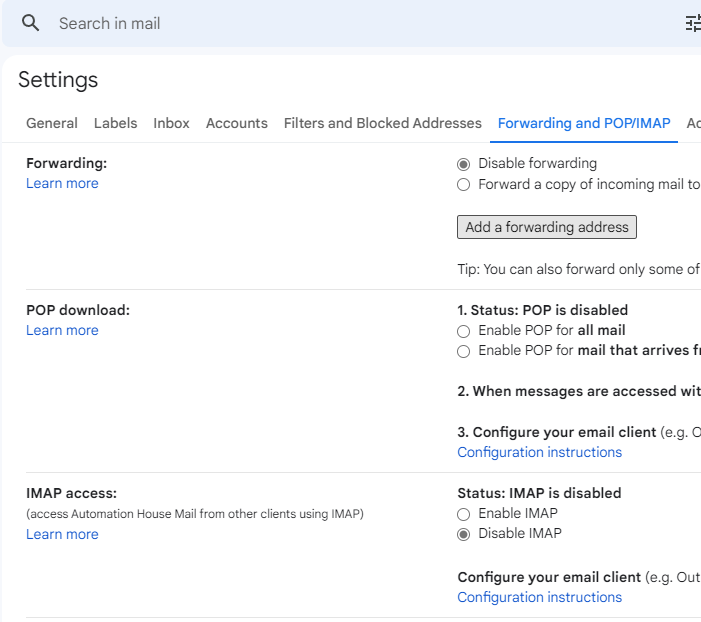Open Learn more under IMAP access
Viewport: 701px width, 622px height.
coord(62,535)
